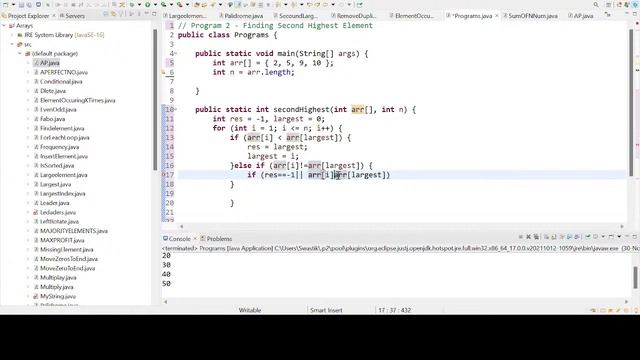Viewport: 640px width, 360px height.
Task: Click the New file toolbar icon
Action: coord(5,4)
